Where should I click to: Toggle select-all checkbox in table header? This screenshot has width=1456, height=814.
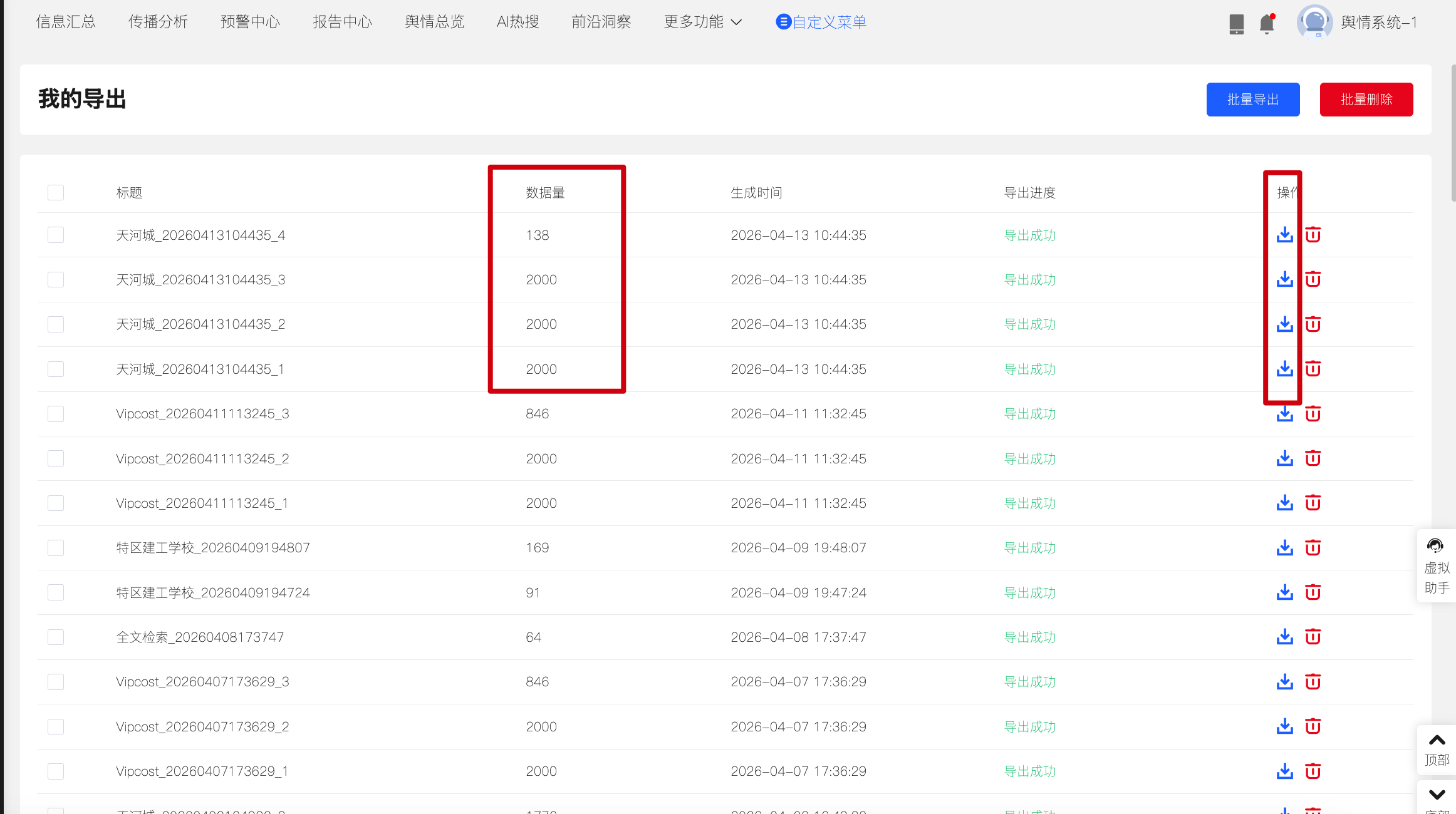point(56,192)
